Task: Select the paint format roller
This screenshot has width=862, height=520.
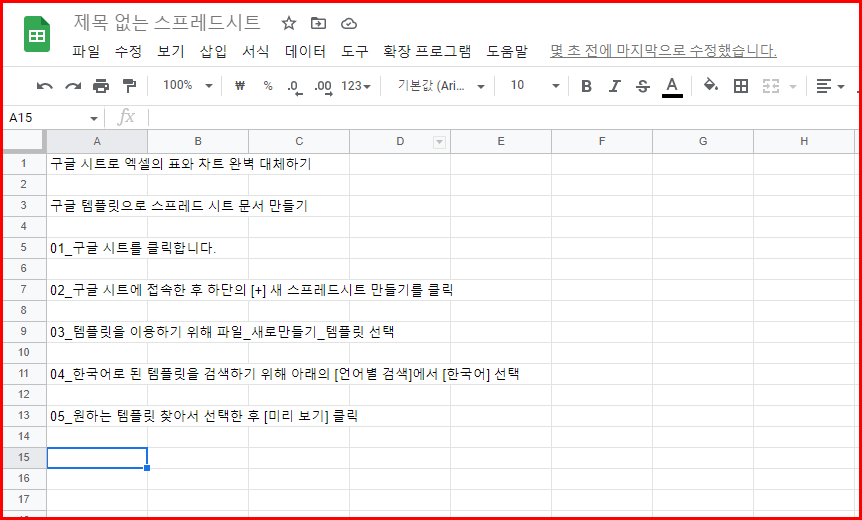Action: [129, 86]
